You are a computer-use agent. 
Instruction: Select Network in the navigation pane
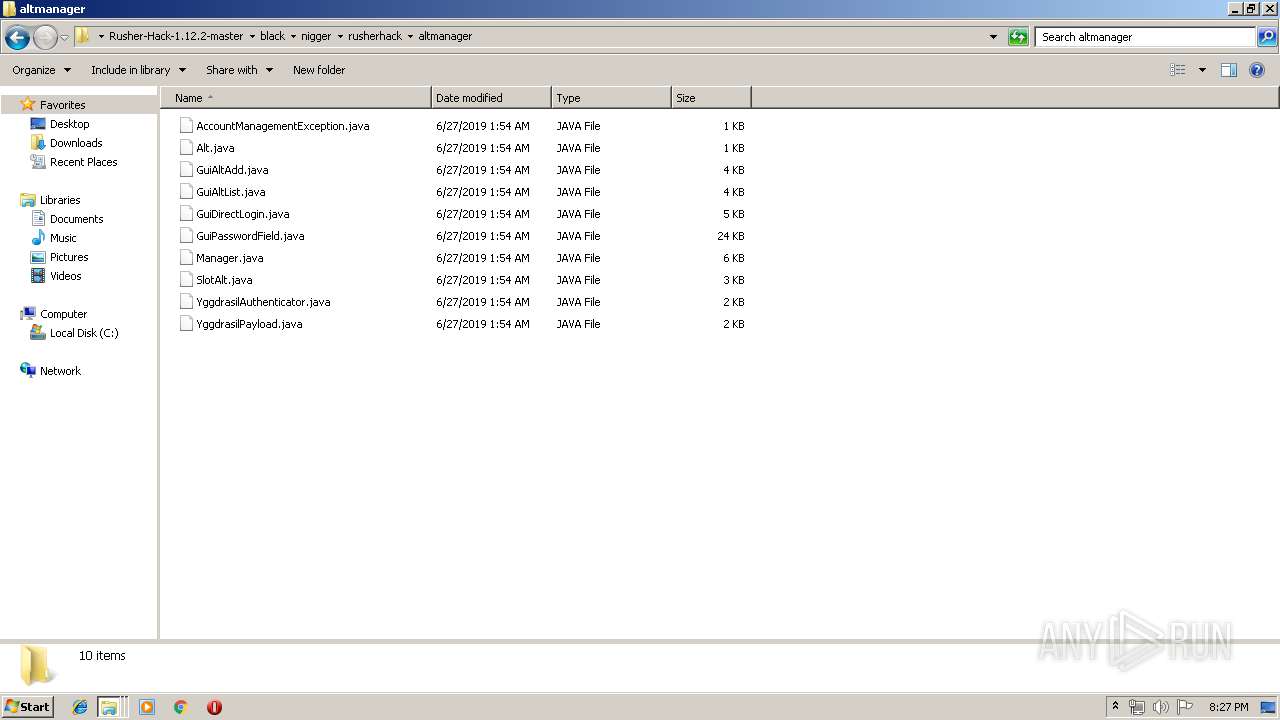60,371
